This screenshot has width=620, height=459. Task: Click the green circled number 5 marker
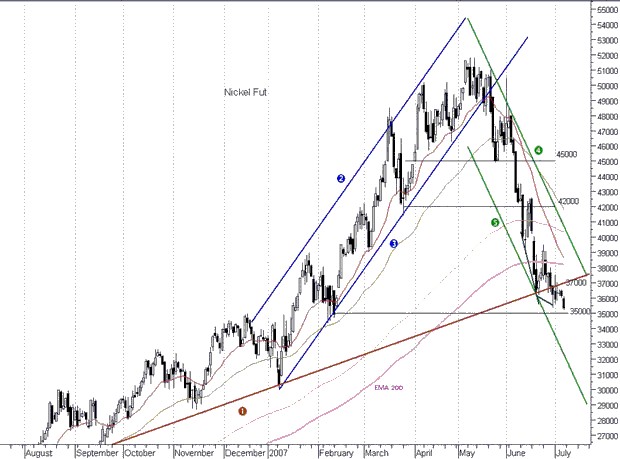(x=494, y=224)
